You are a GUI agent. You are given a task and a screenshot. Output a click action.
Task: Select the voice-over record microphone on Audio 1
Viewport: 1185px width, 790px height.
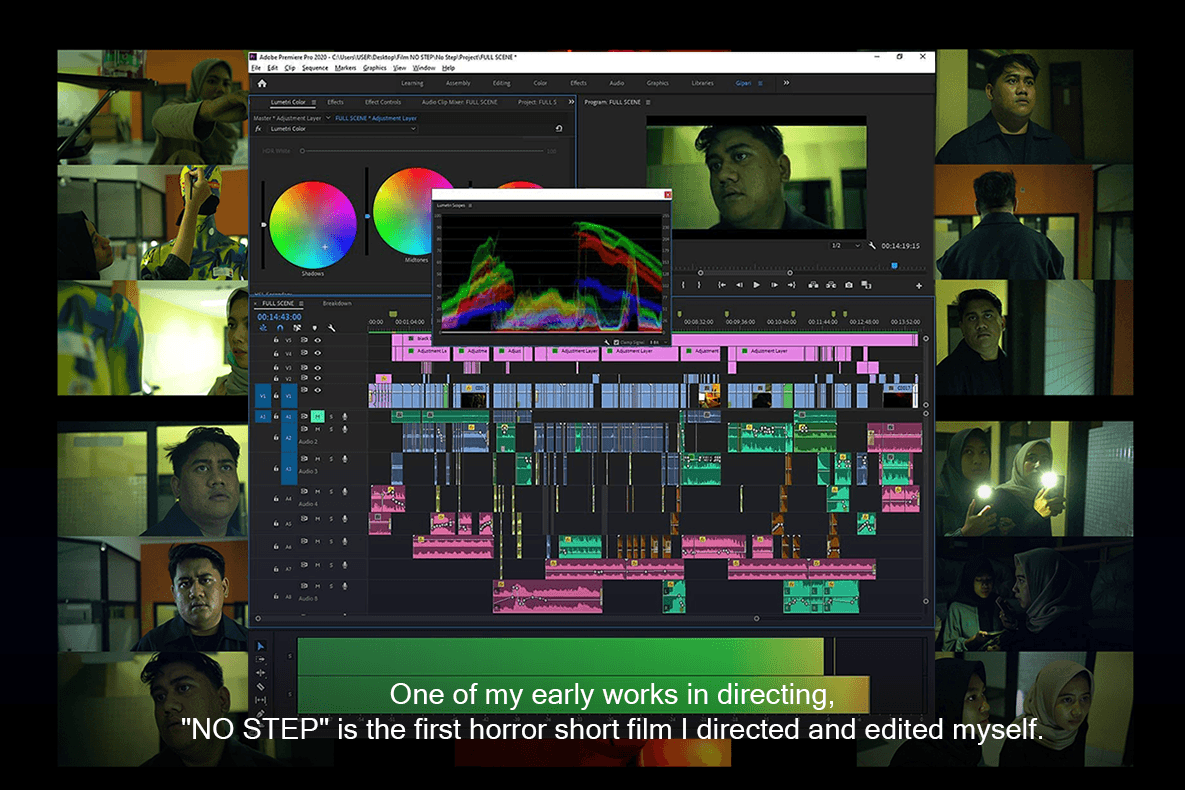click(x=344, y=417)
